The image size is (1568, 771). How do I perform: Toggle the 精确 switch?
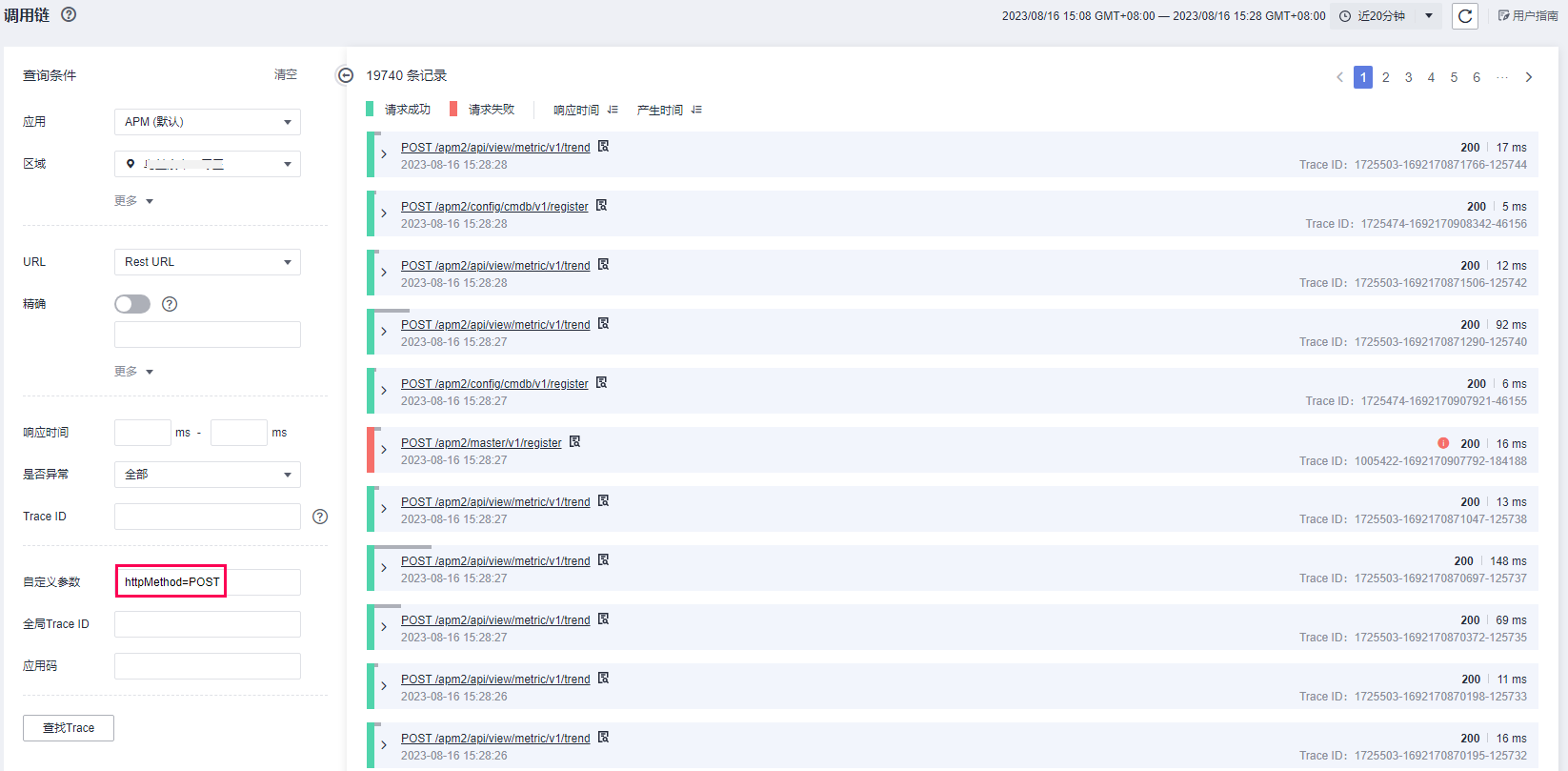point(132,304)
